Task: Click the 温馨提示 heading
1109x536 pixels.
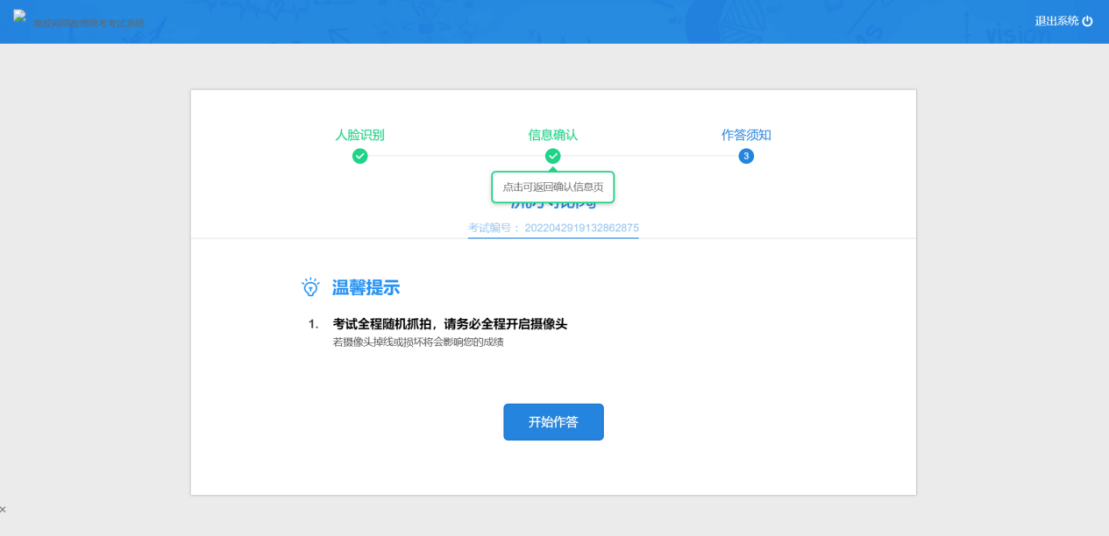Action: (x=366, y=288)
